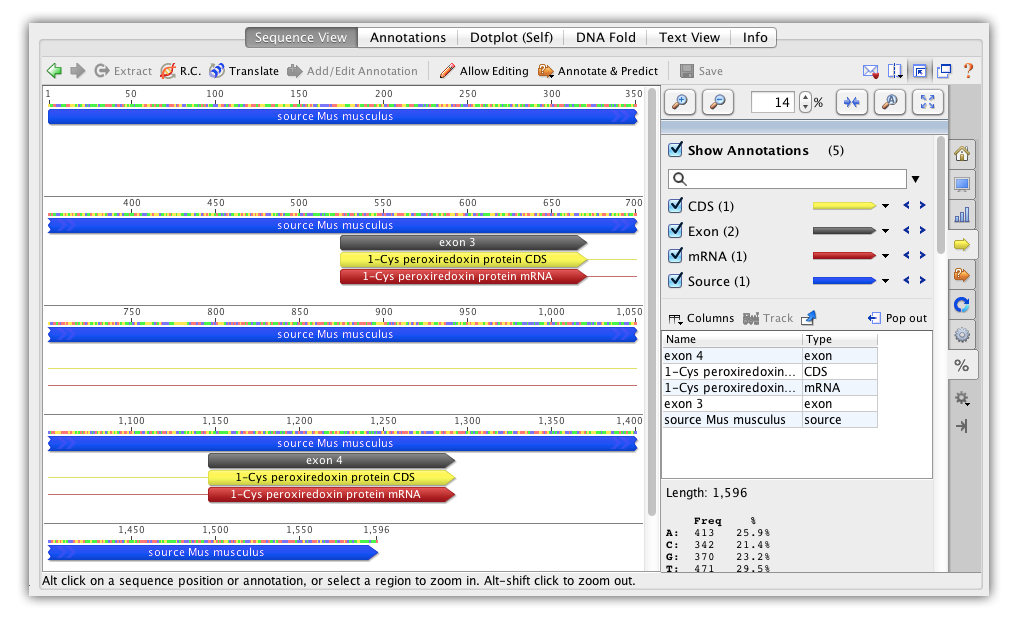This screenshot has width=1015, height=624.
Task: Open the bar chart graphs sidebar tab
Action: pos(962,215)
